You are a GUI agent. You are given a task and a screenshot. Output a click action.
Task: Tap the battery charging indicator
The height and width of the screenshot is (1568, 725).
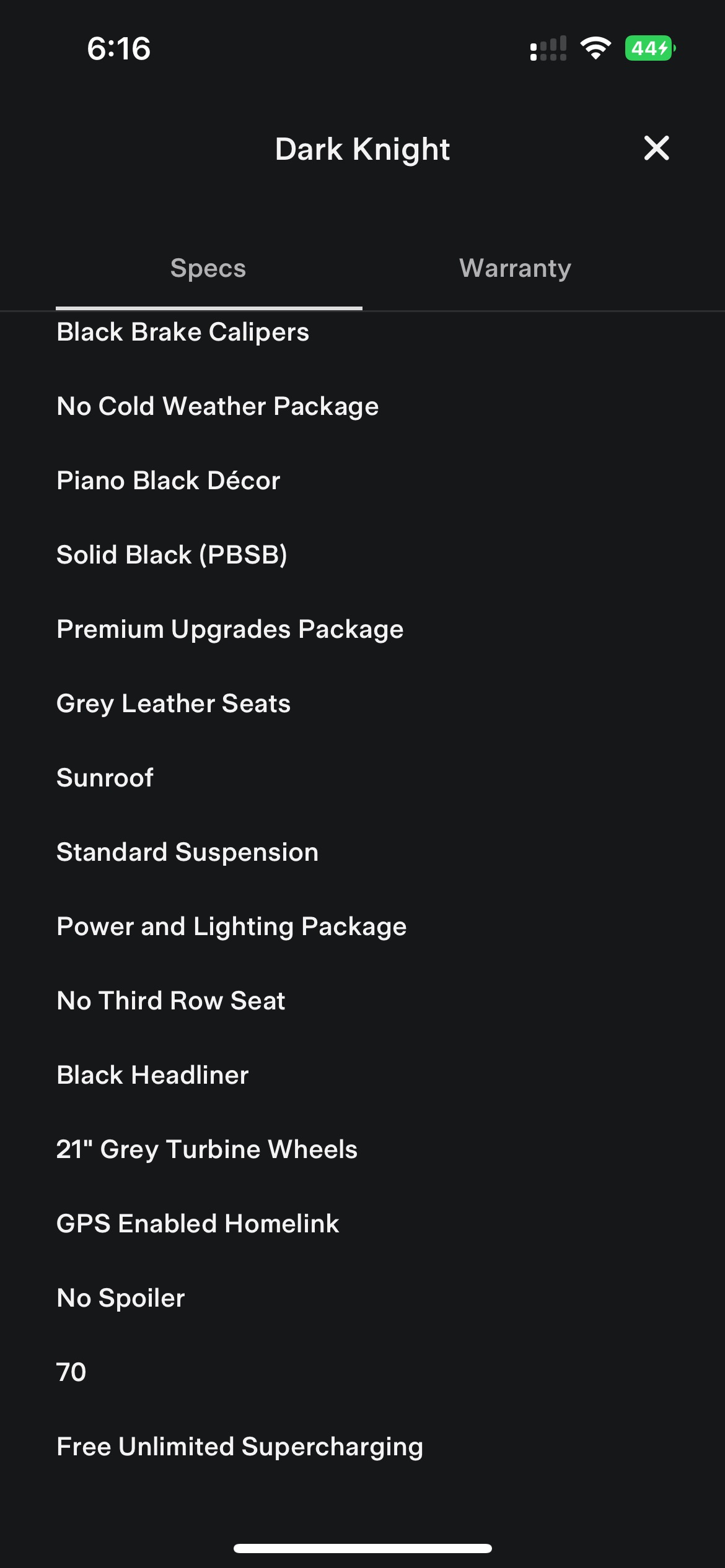[649, 48]
